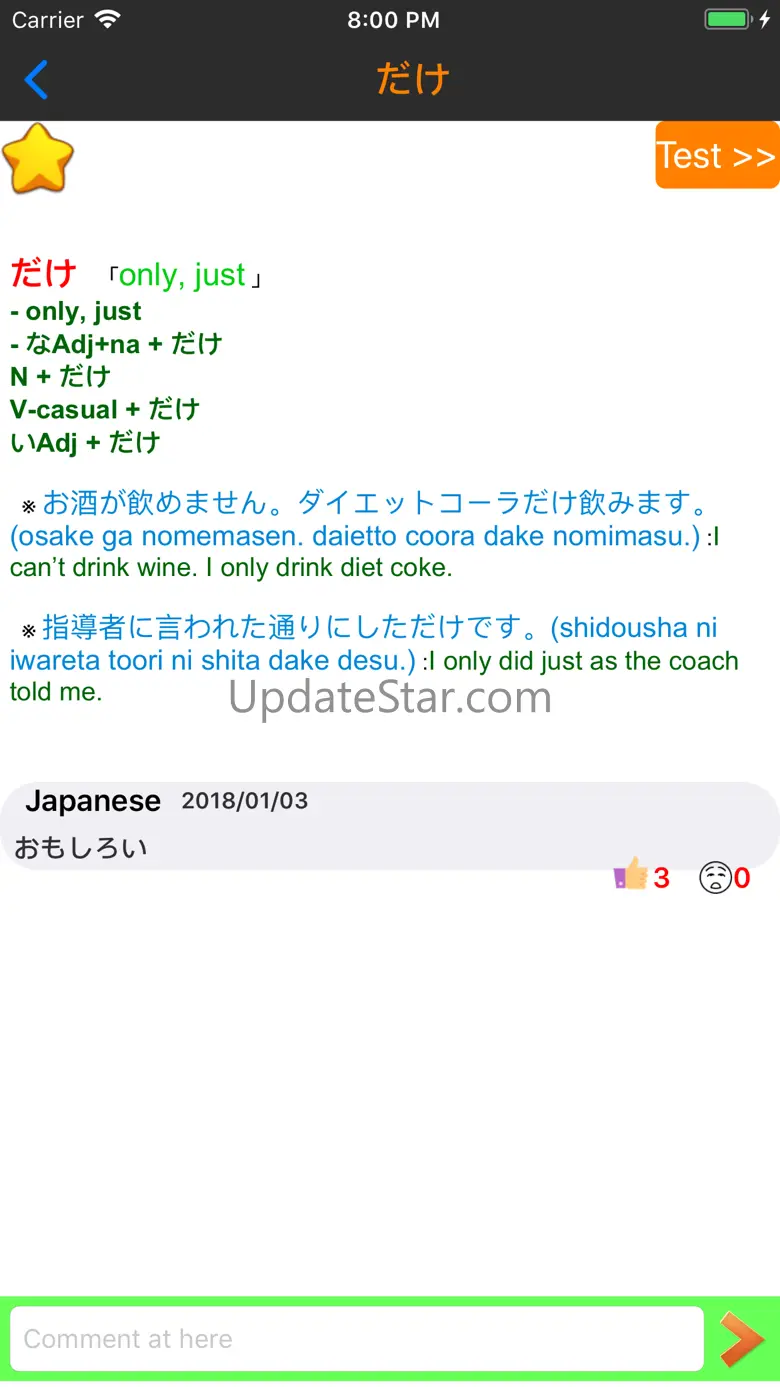Tap the thumbs-up like icon
This screenshot has width=780, height=1387.
coord(630,875)
